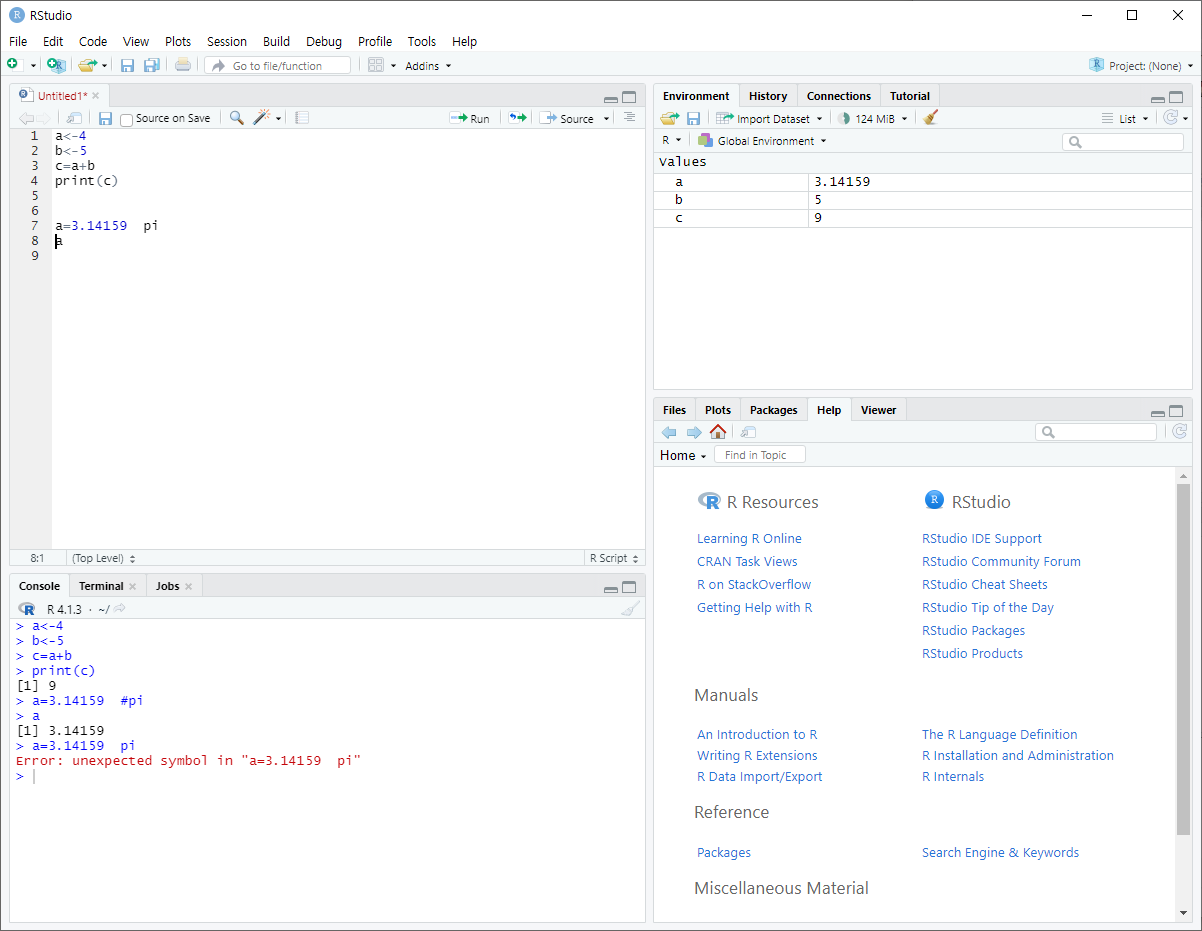Print the current file icon
This screenshot has height=931, width=1202.
point(183,65)
